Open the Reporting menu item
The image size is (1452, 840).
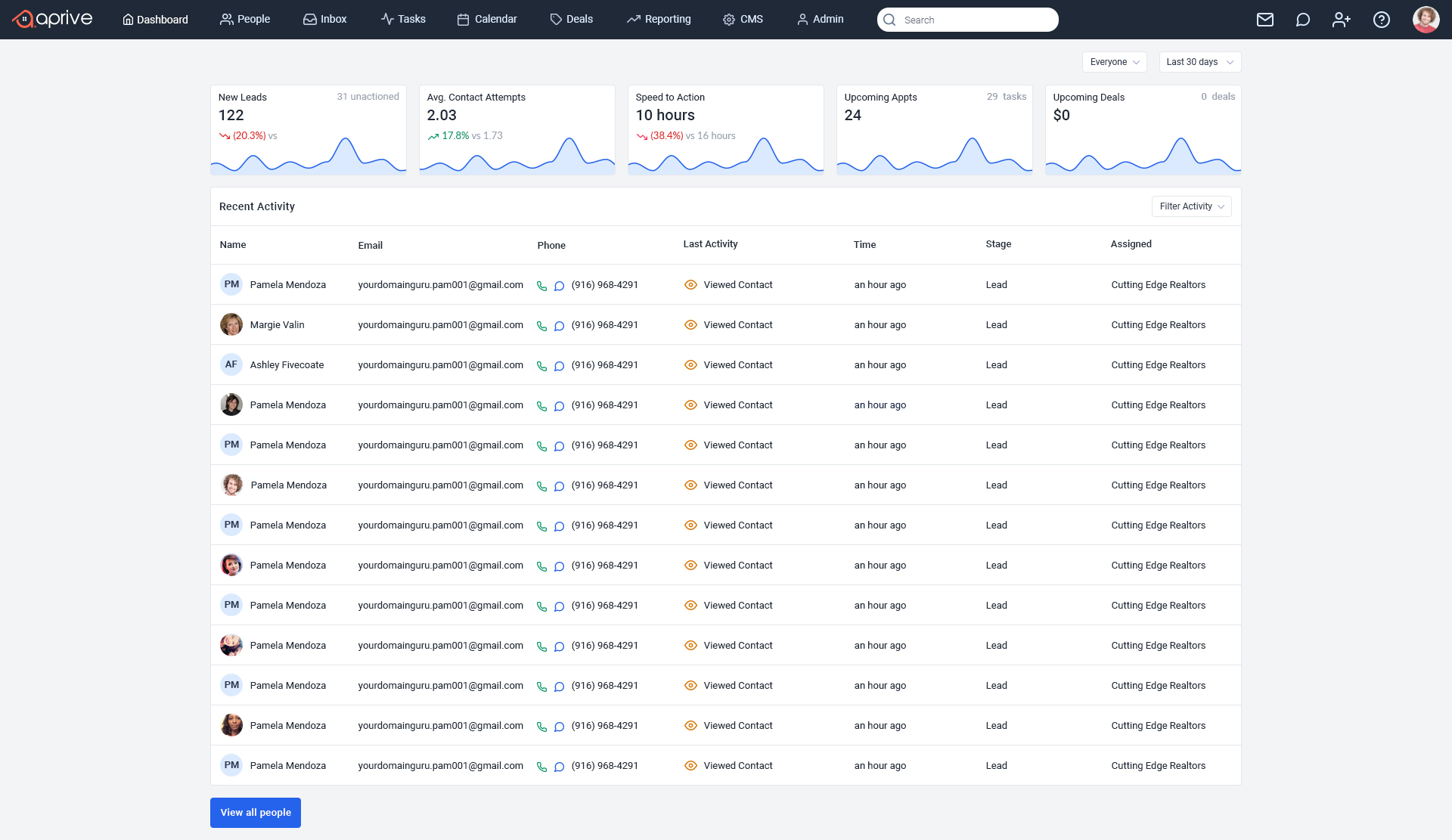[659, 19]
